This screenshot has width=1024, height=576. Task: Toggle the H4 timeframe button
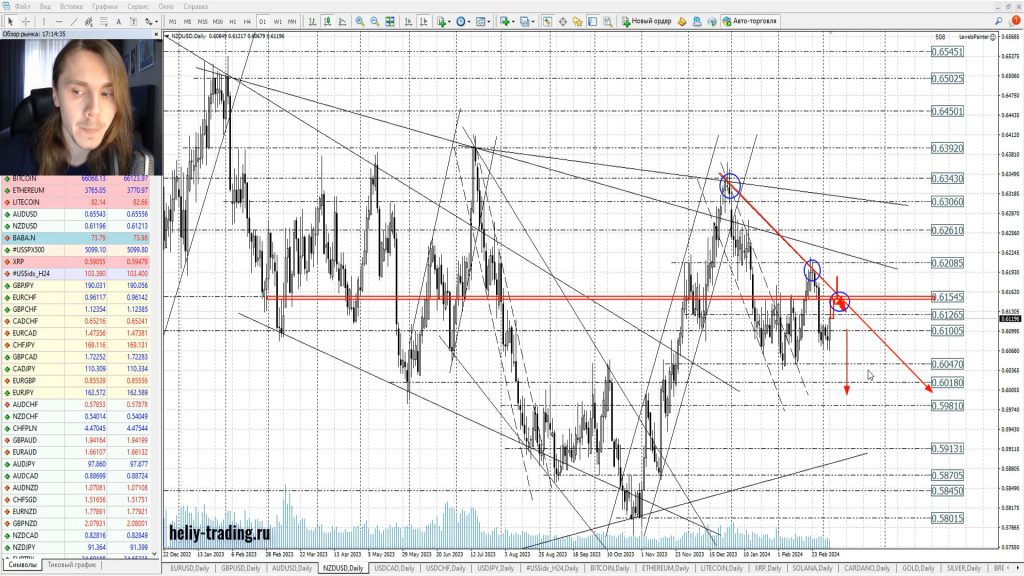247,20
